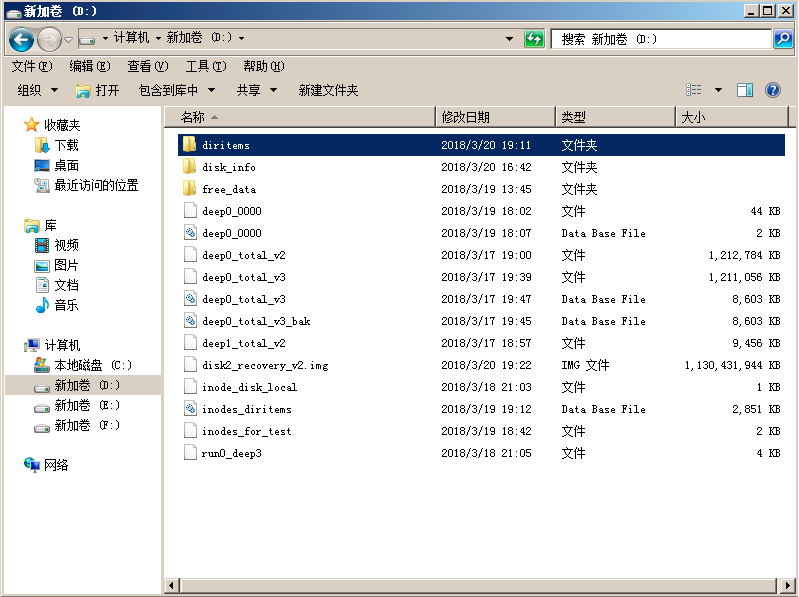Screen dimensions: 799x597
Task: Go back with the blue Back arrow
Action: pos(21,39)
